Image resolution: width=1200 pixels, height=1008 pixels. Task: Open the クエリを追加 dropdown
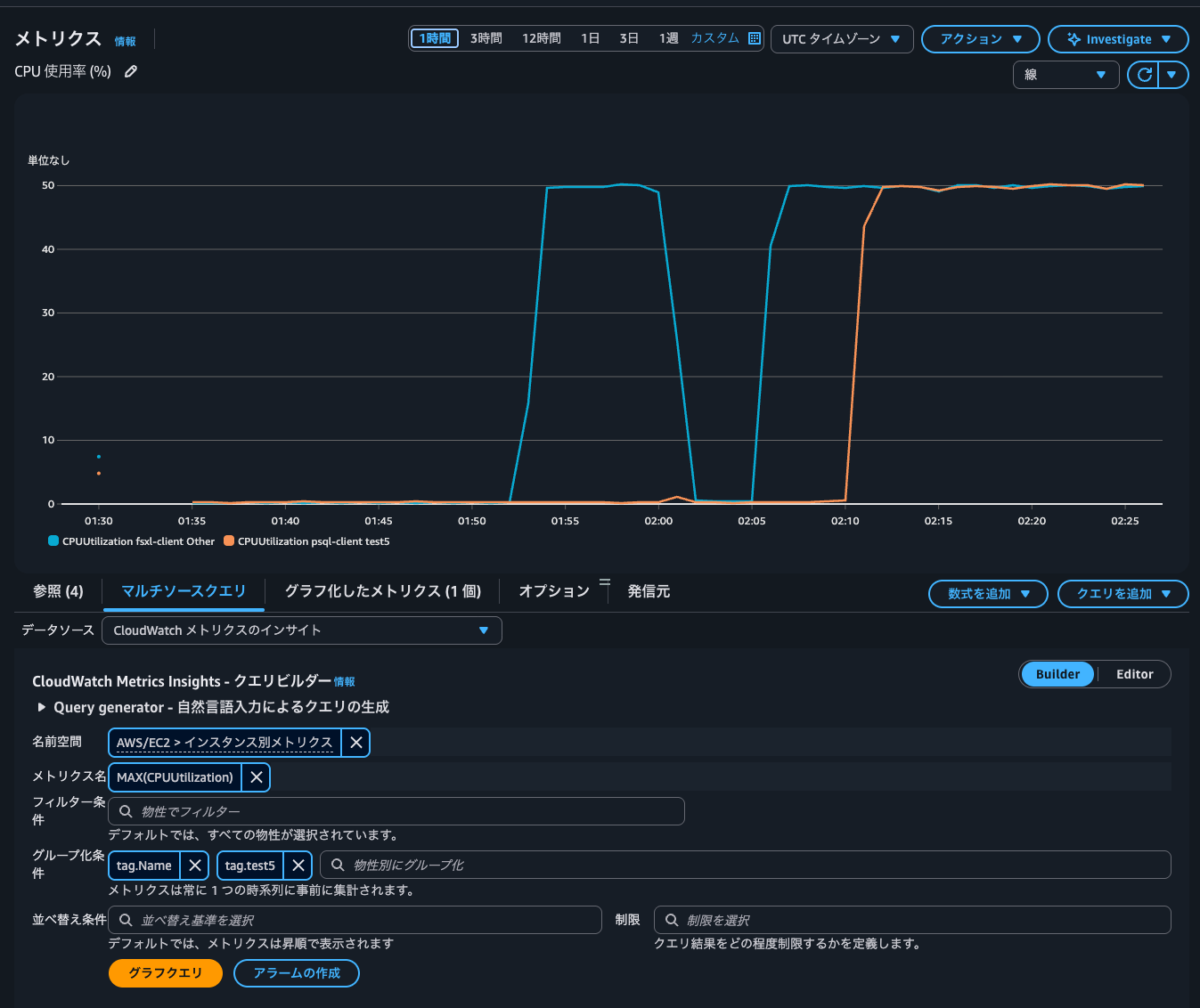click(x=1122, y=594)
